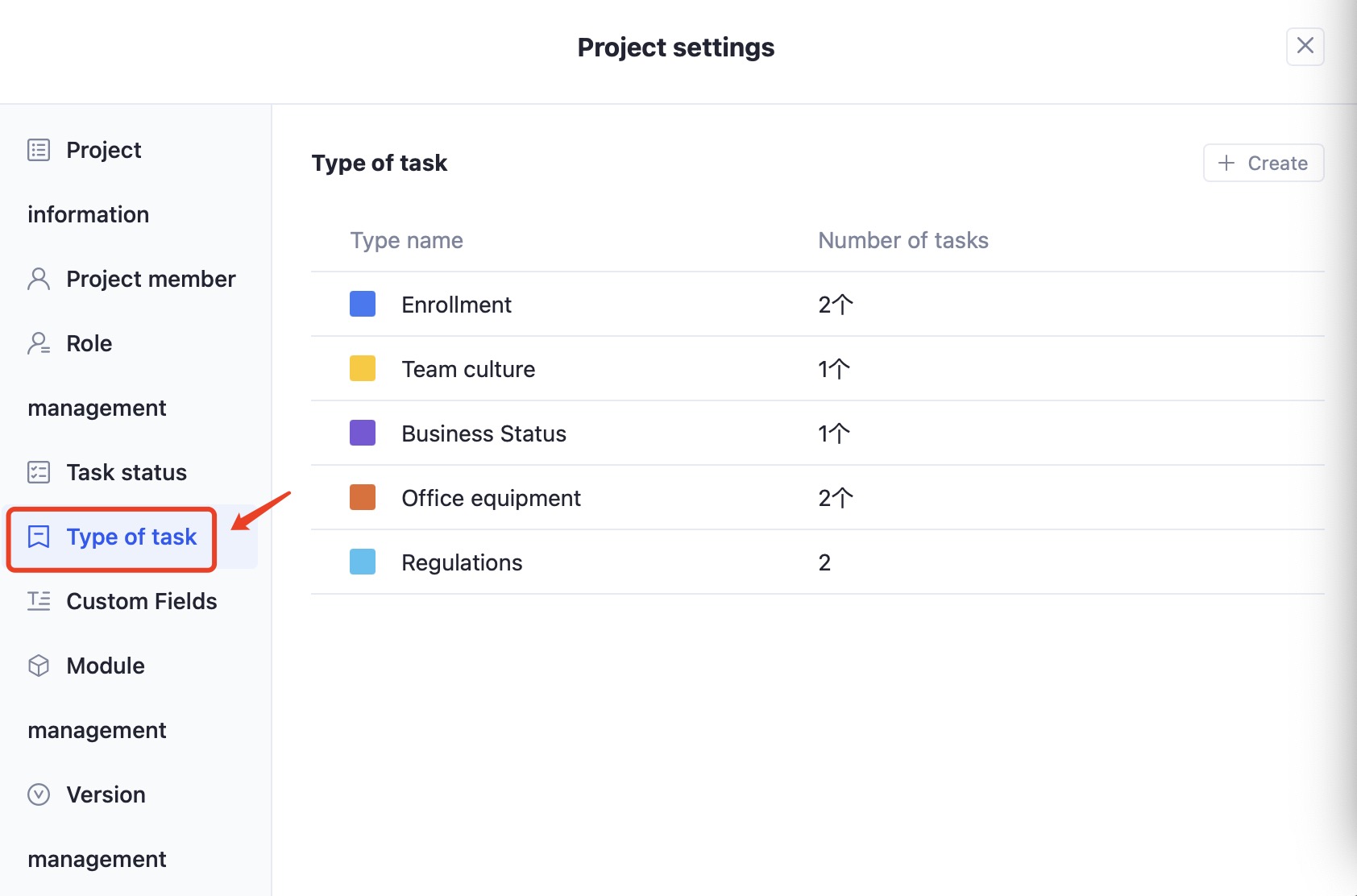
Task: Click the Version management circle icon
Action: click(39, 794)
